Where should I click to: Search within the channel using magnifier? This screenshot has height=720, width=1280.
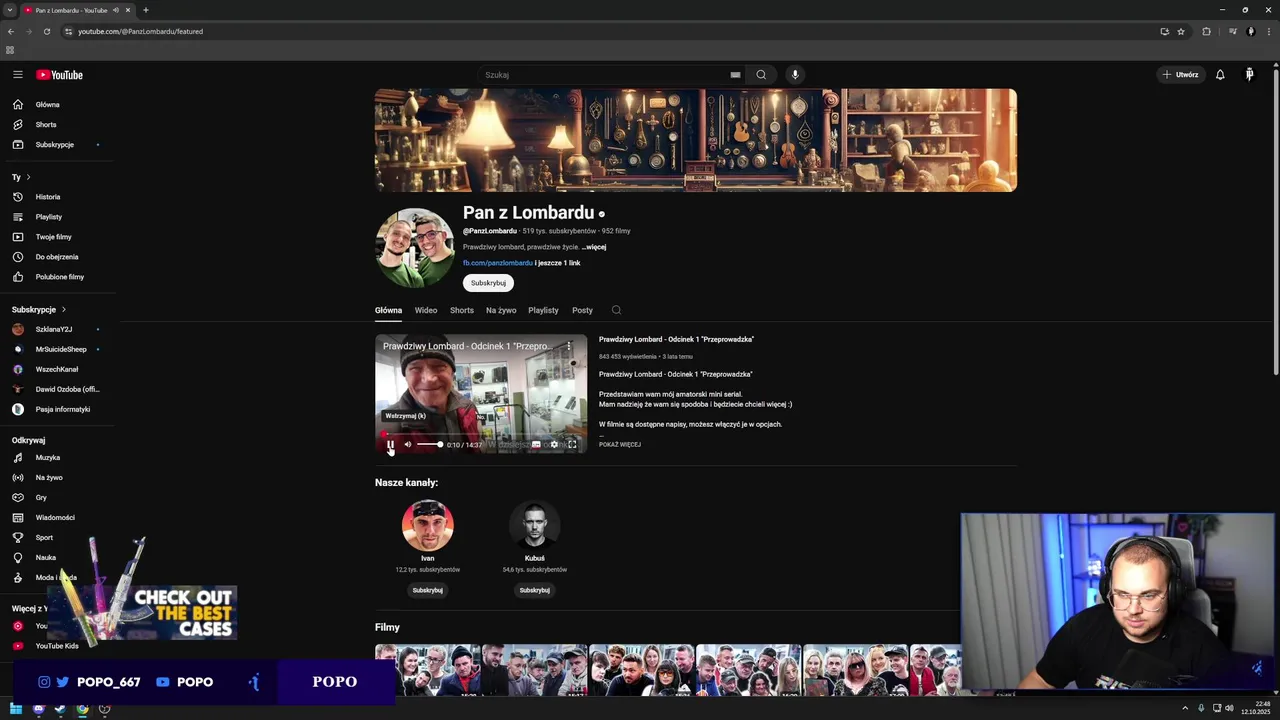coord(616,310)
